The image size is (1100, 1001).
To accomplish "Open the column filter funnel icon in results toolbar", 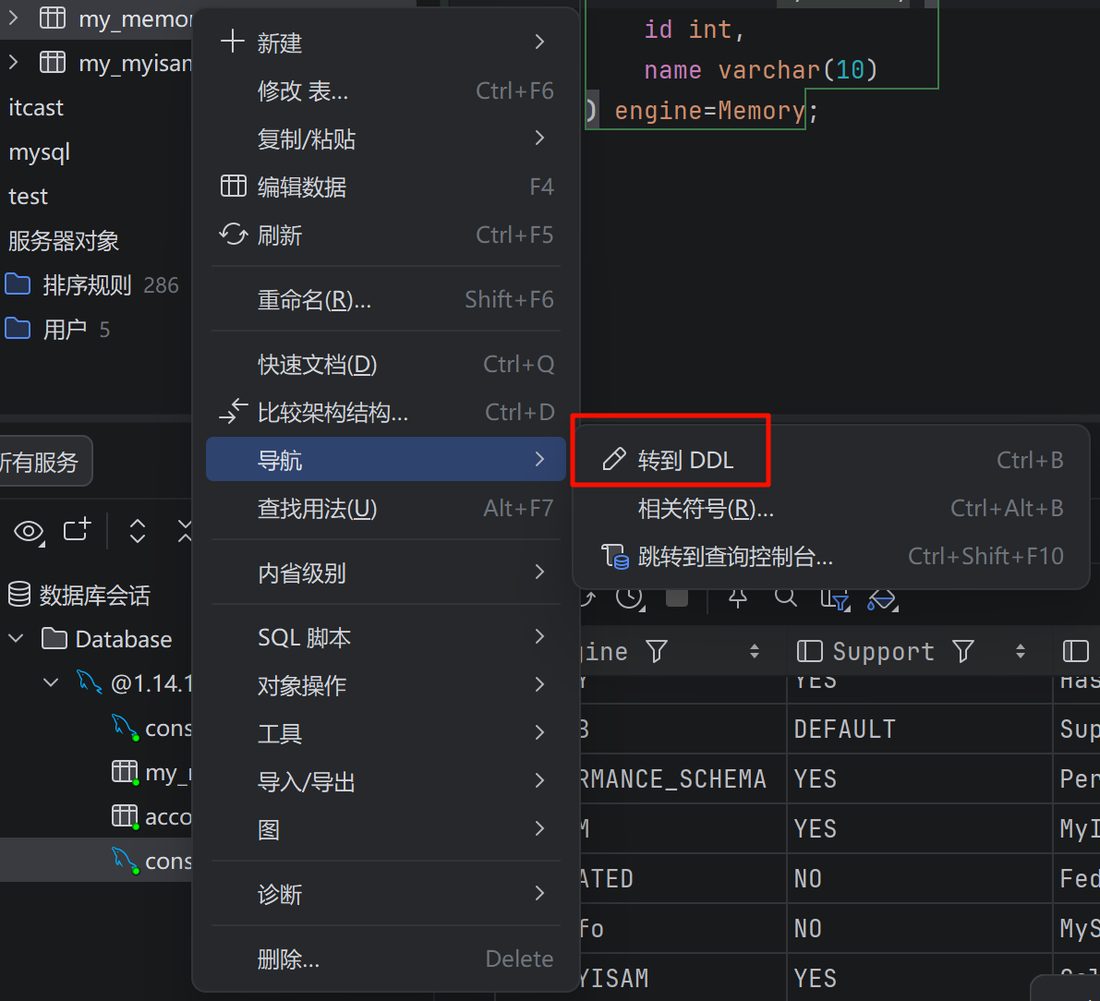I will 835,599.
